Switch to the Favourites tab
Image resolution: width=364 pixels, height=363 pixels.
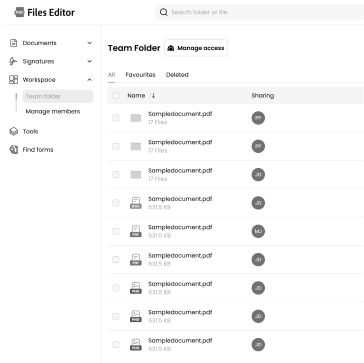click(x=140, y=75)
